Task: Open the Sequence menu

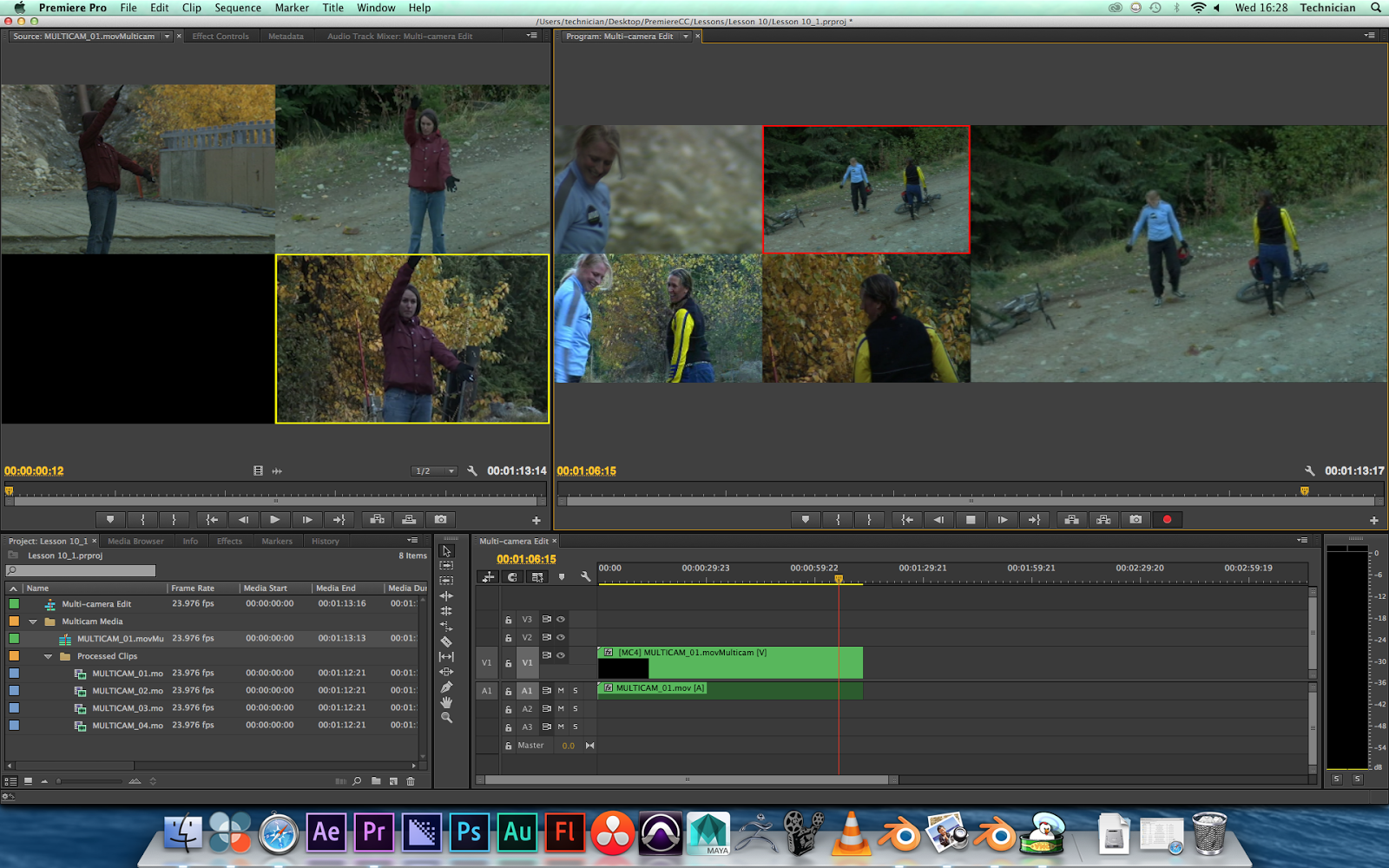Action: point(237,7)
